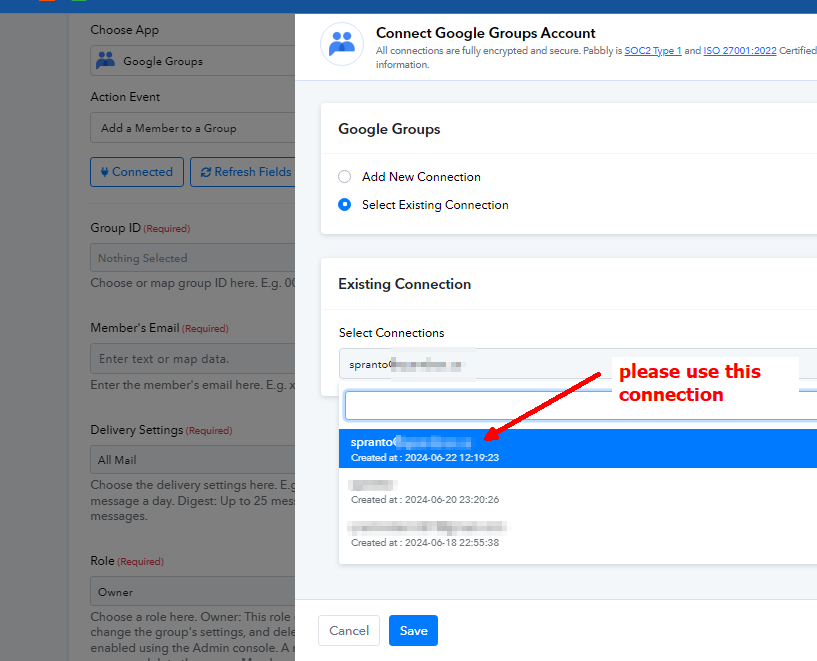Focus the connection search box
This screenshot has width=817, height=661.
click(x=580, y=405)
